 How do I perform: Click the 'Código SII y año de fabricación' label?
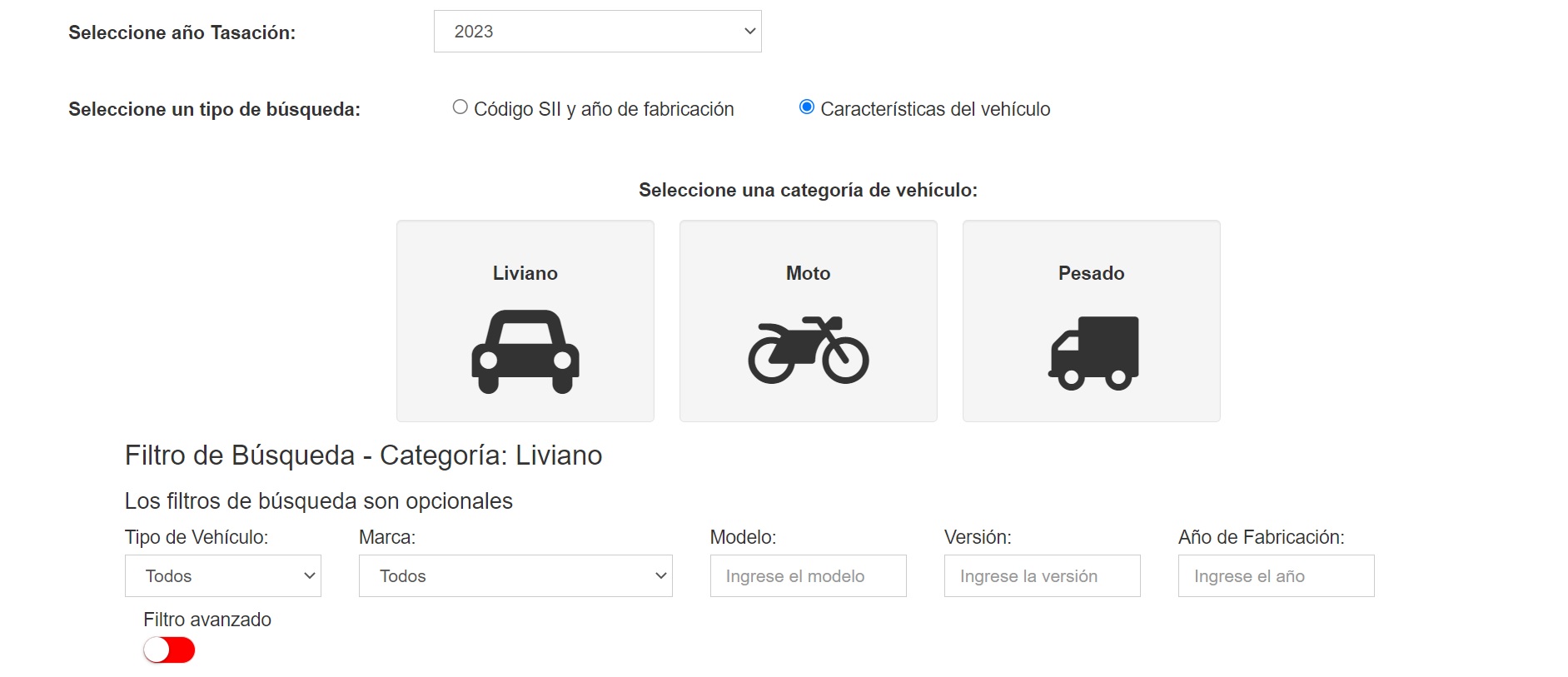tap(604, 109)
